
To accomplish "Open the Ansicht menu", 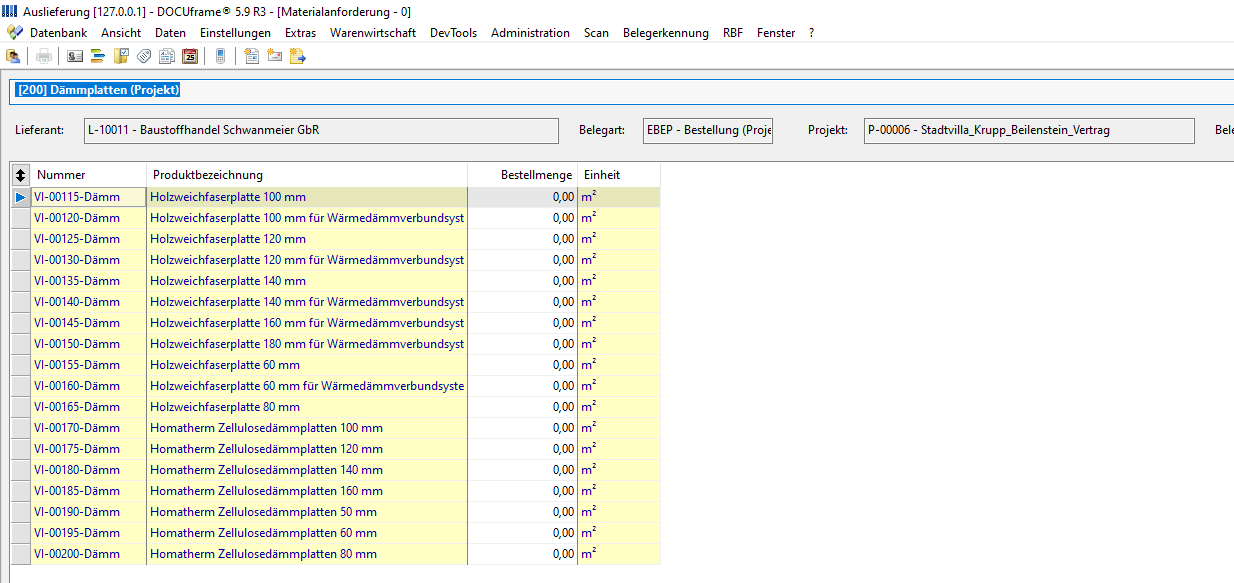I will tap(121, 33).
